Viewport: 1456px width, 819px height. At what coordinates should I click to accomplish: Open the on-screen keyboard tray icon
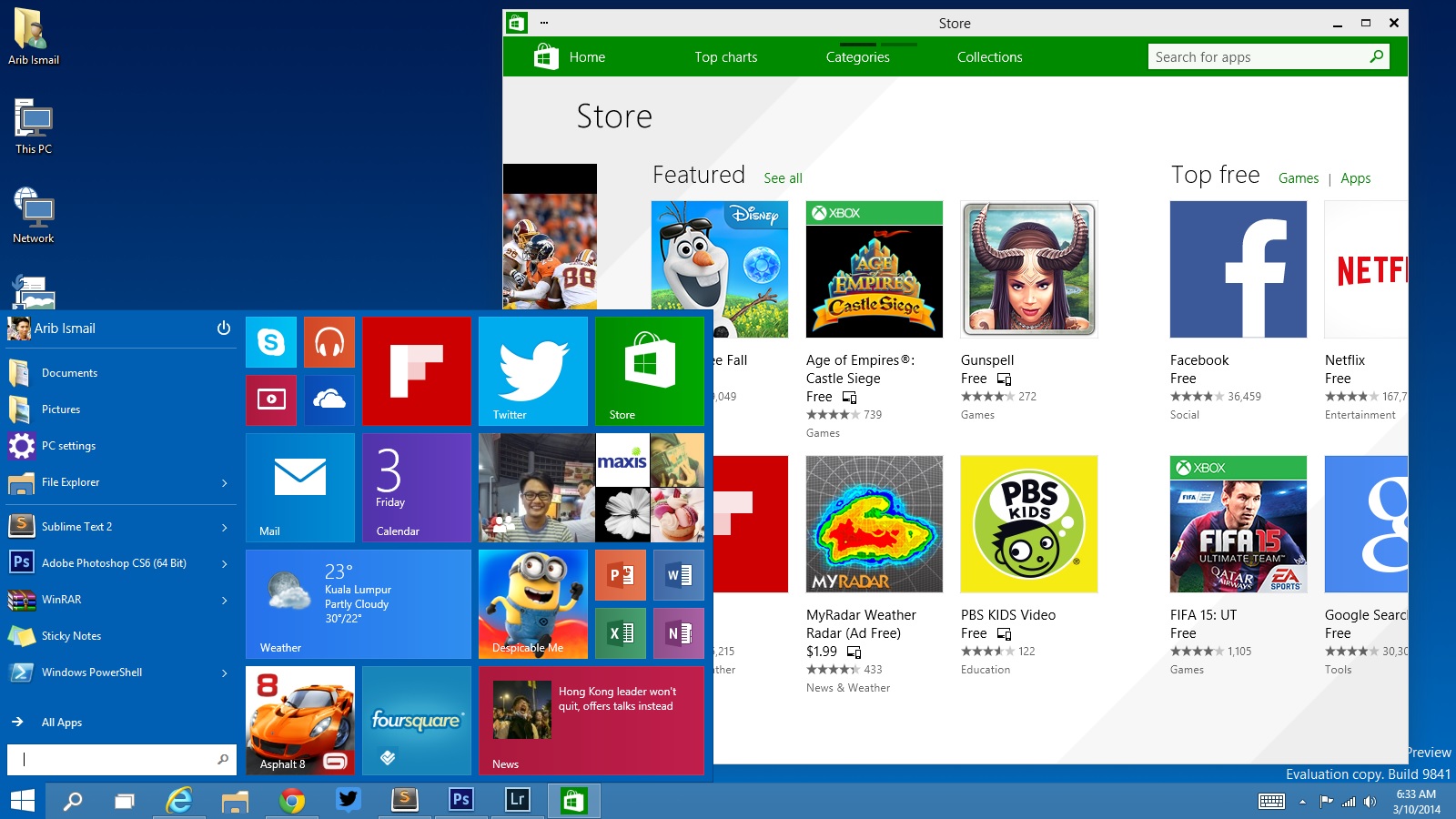[x=1271, y=801]
